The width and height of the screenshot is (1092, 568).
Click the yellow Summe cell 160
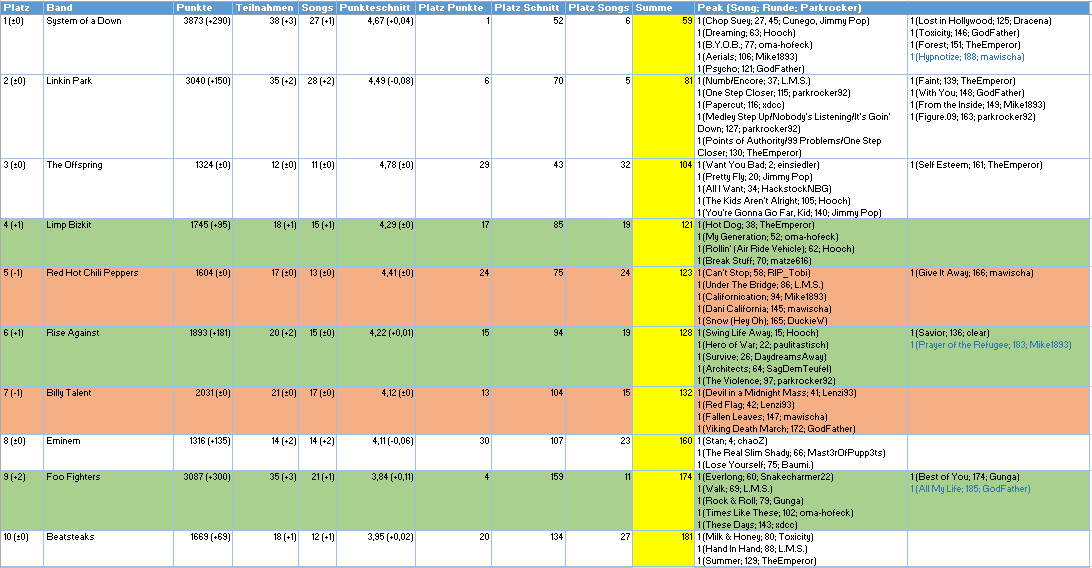(x=664, y=452)
